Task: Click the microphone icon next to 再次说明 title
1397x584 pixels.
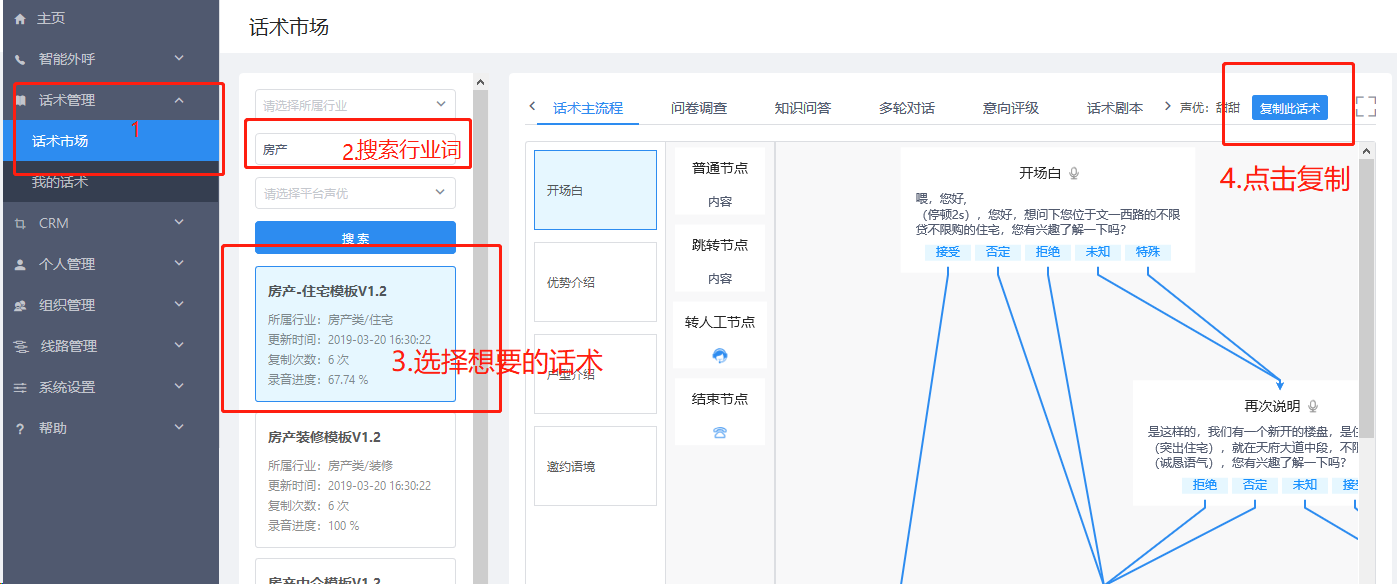Action: pyautogui.click(x=1313, y=406)
